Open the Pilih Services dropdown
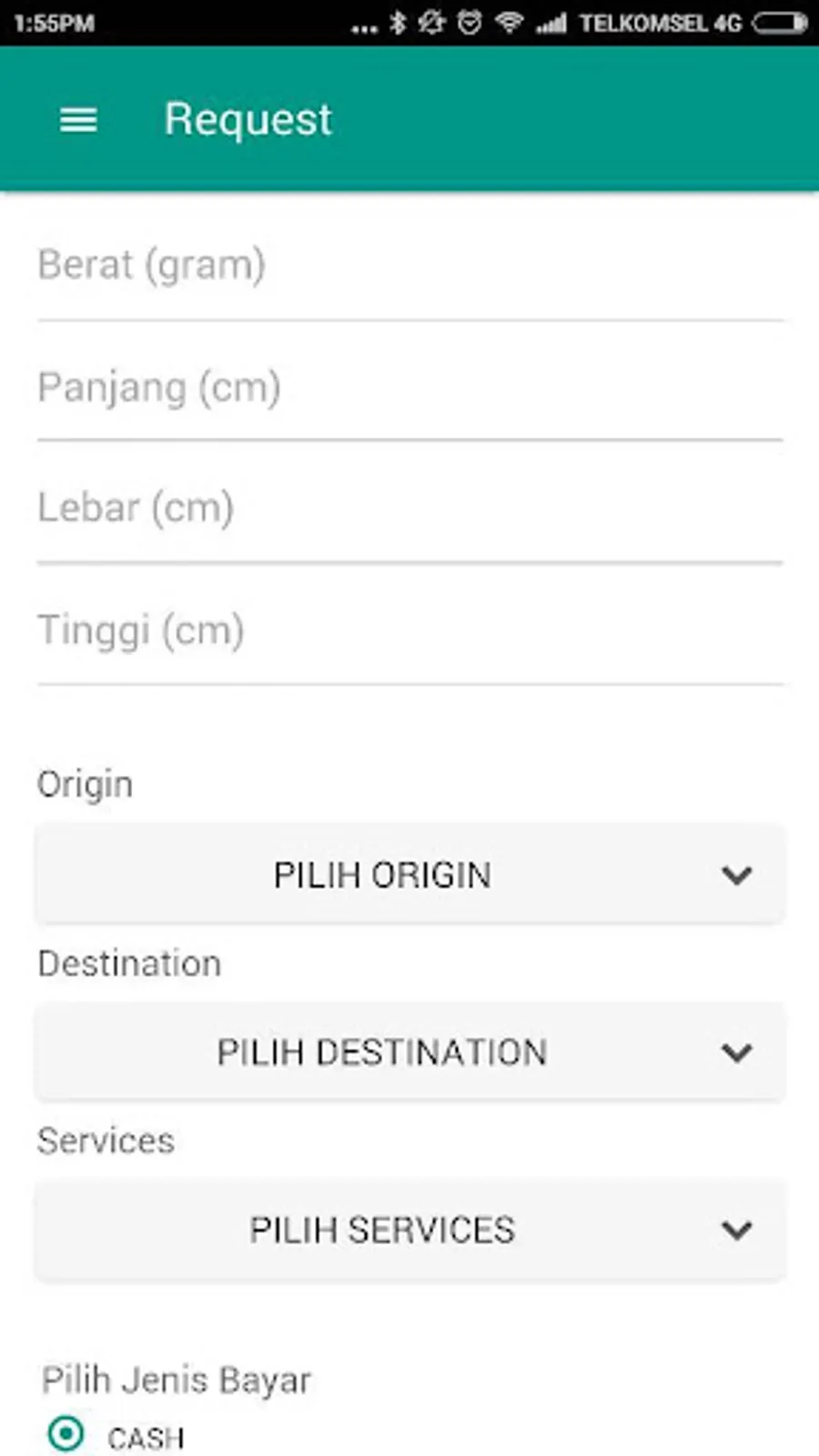The width and height of the screenshot is (819, 1456). [382, 1230]
